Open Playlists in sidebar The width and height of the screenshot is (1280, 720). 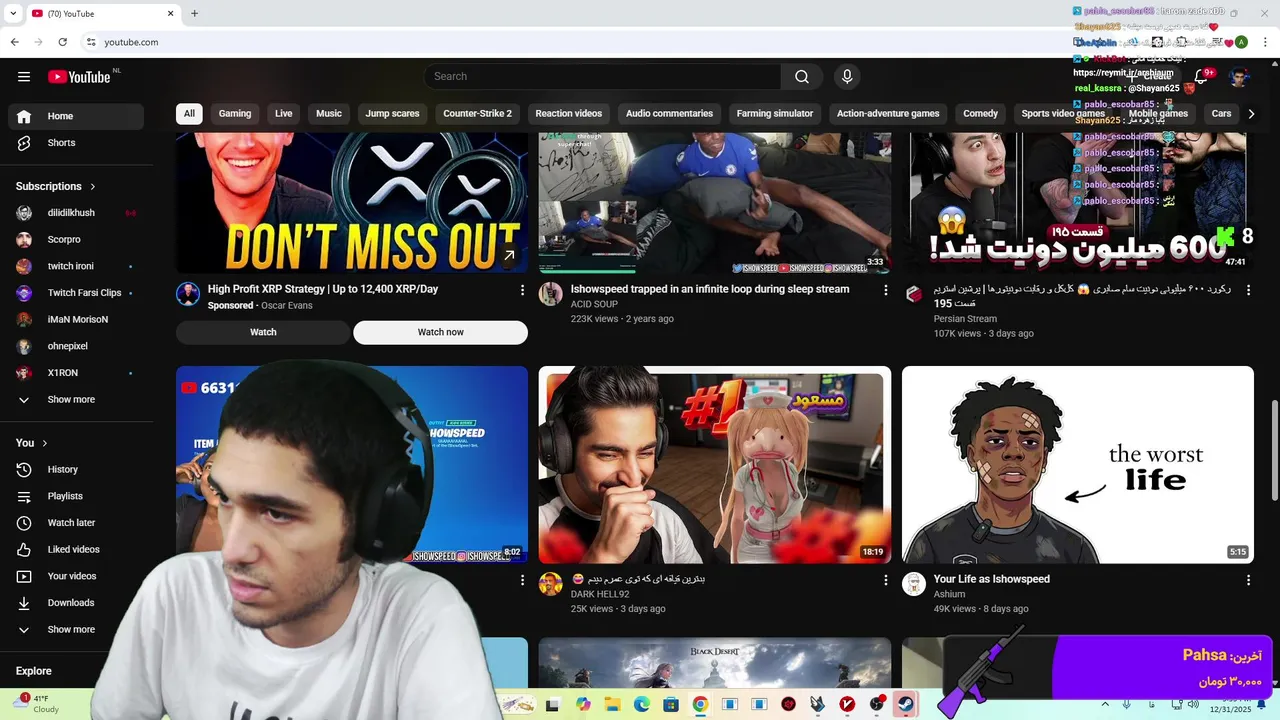pyautogui.click(x=76, y=496)
